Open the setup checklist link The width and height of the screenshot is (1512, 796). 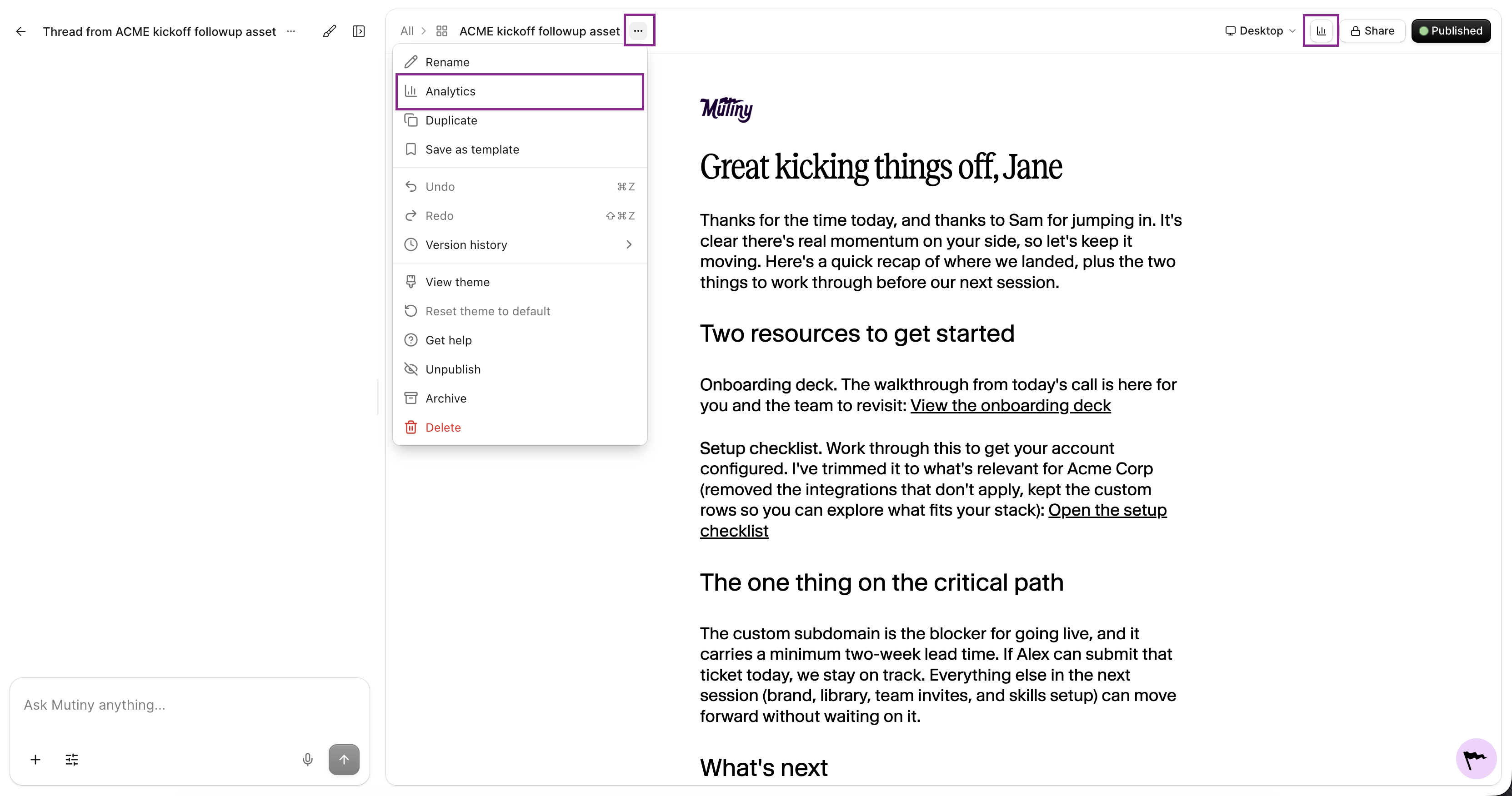tap(1107, 510)
